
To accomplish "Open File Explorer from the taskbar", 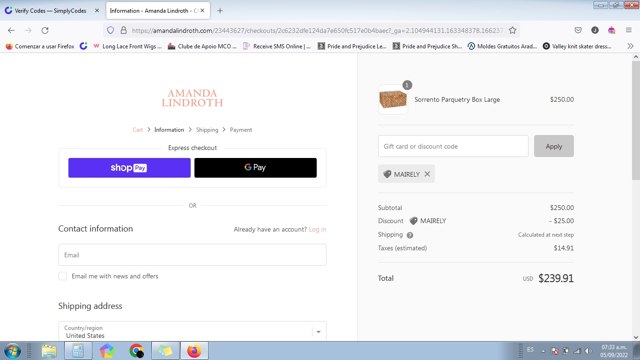I will 49,351.
